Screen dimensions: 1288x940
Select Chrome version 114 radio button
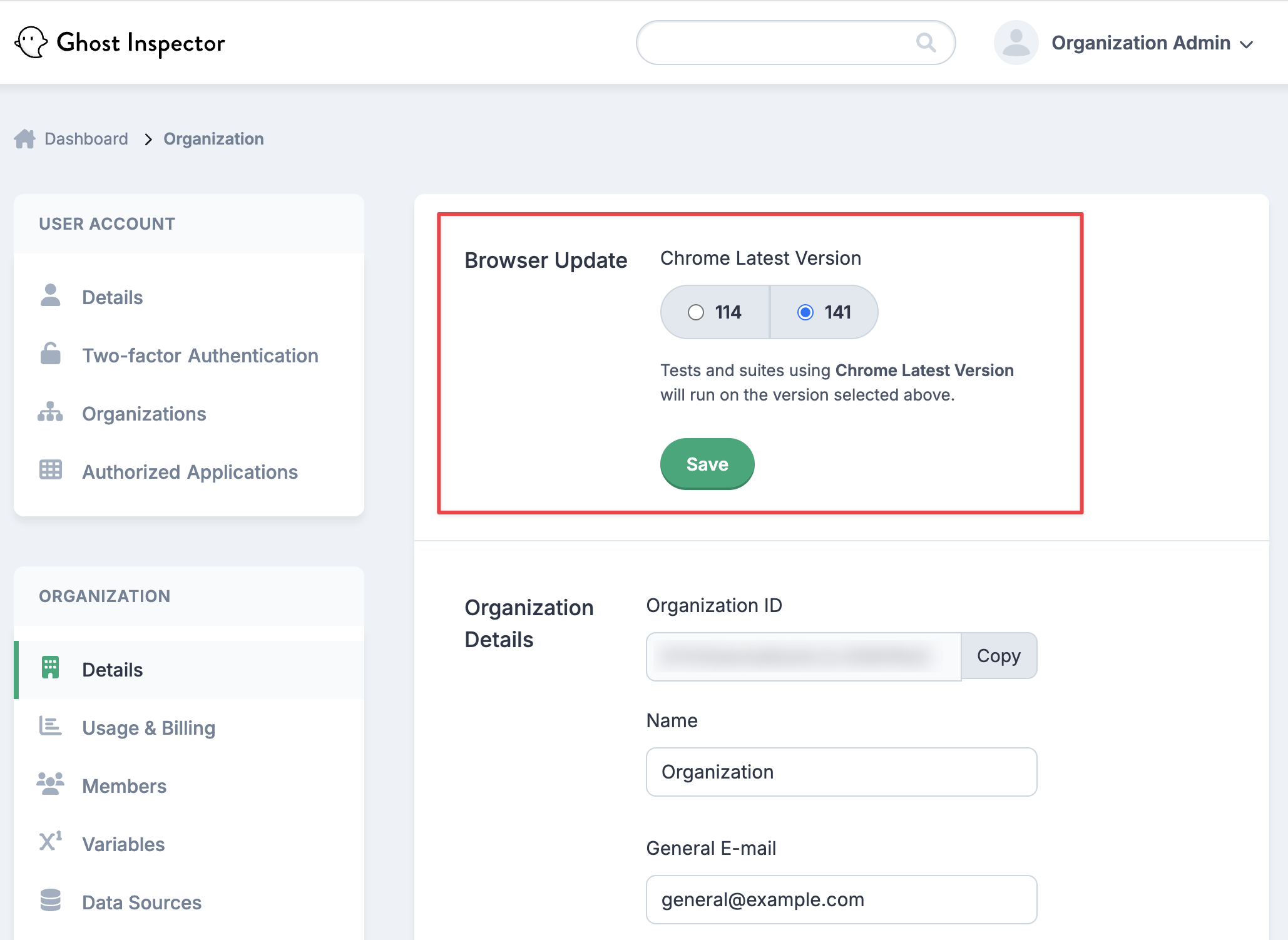(x=696, y=312)
